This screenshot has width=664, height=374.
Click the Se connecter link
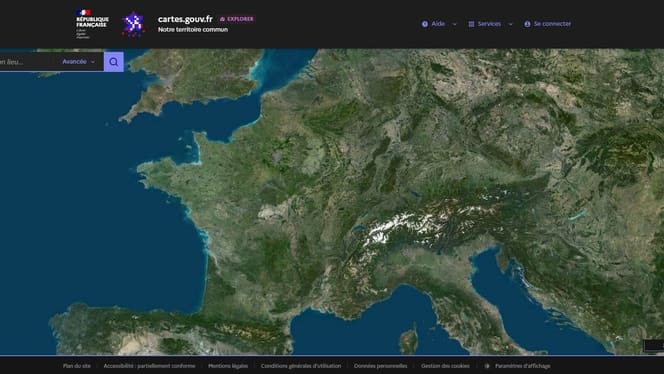(548, 24)
